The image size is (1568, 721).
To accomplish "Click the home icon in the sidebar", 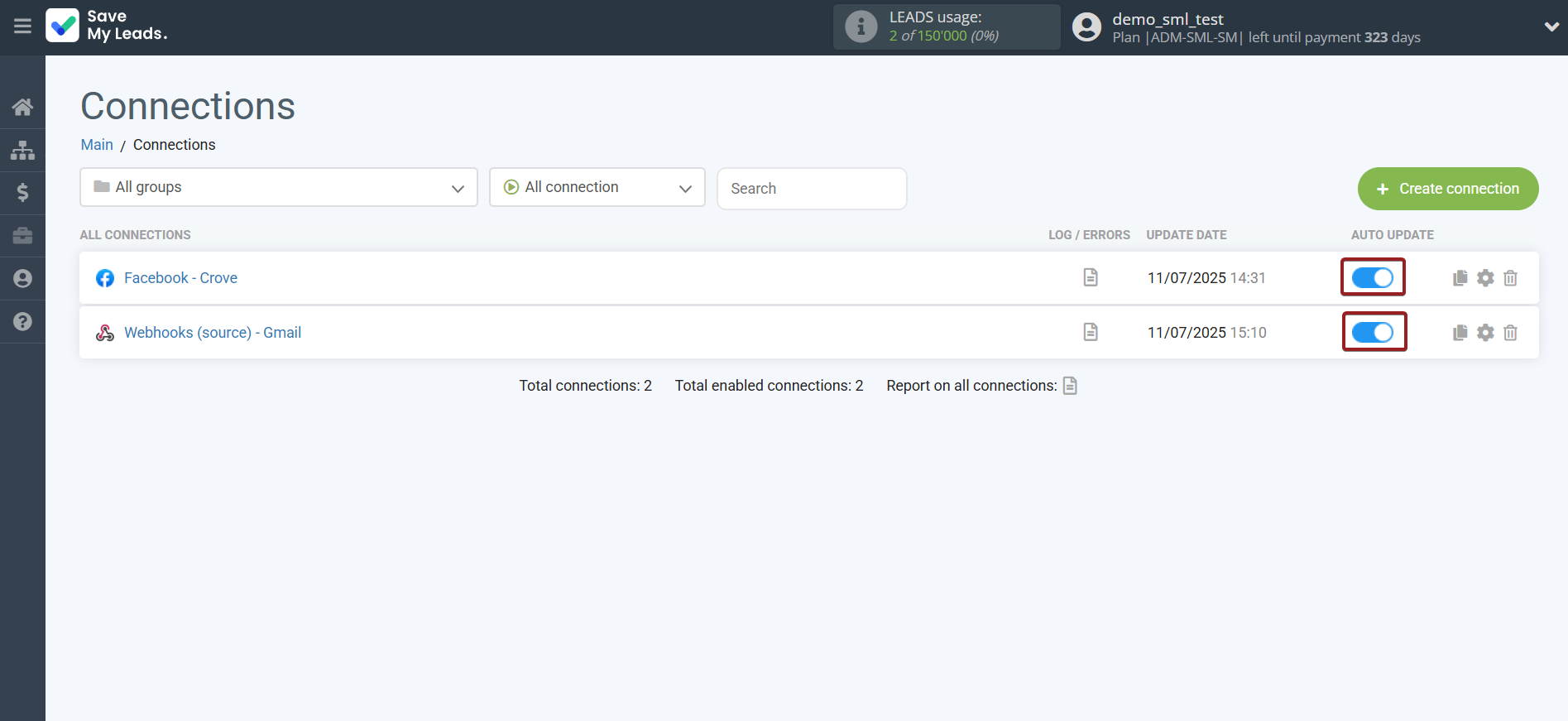I will (x=22, y=107).
